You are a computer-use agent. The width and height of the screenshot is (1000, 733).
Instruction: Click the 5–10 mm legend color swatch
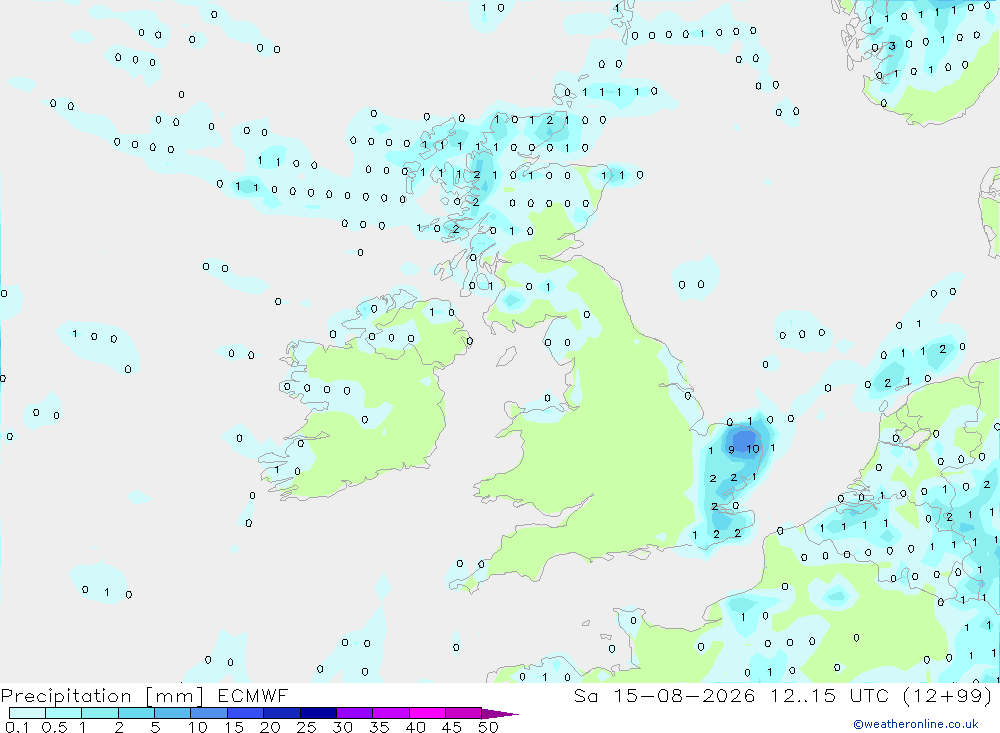tap(173, 713)
